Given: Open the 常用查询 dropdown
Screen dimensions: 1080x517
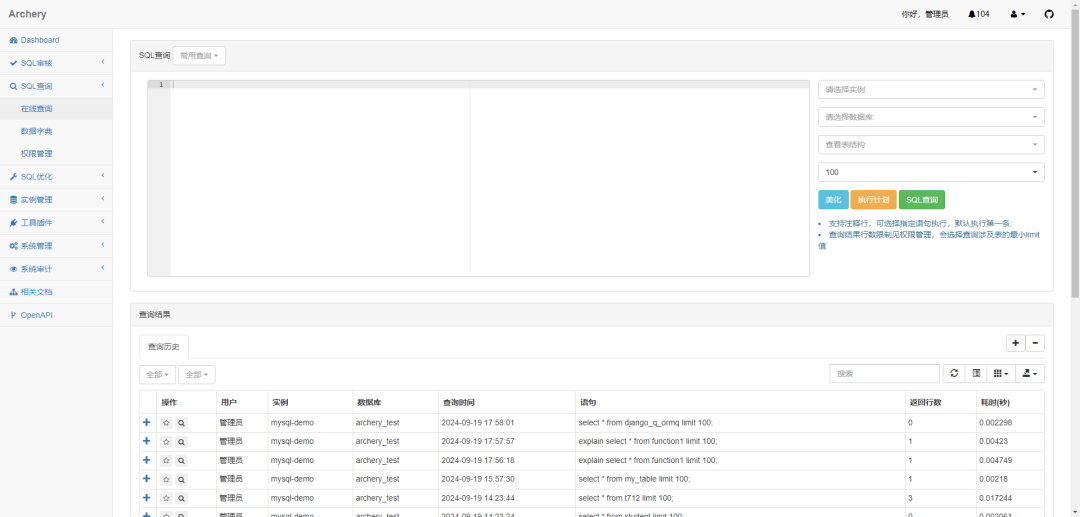Looking at the screenshot, I should point(199,56).
